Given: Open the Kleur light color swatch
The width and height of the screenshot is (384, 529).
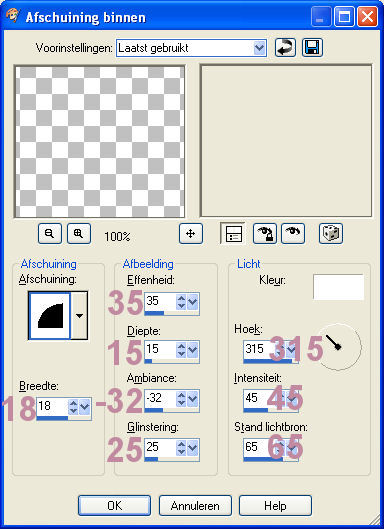Looking at the screenshot, I should coord(338,287).
